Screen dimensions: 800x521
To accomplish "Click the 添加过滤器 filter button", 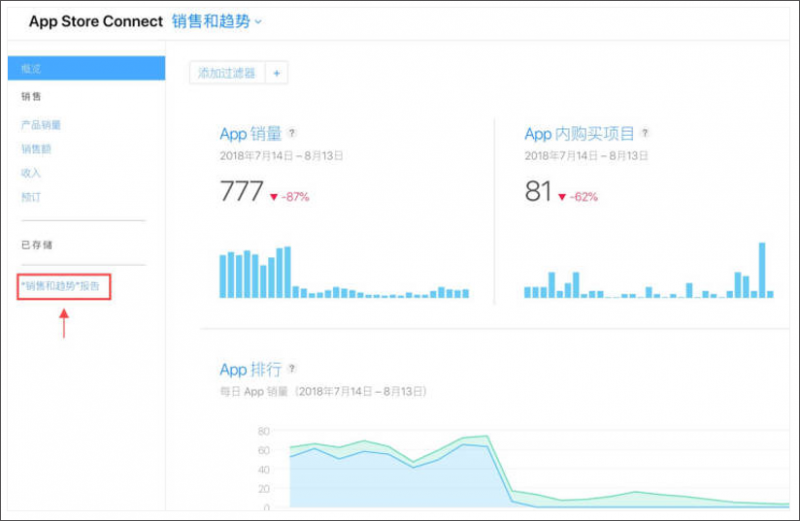I will [227, 73].
